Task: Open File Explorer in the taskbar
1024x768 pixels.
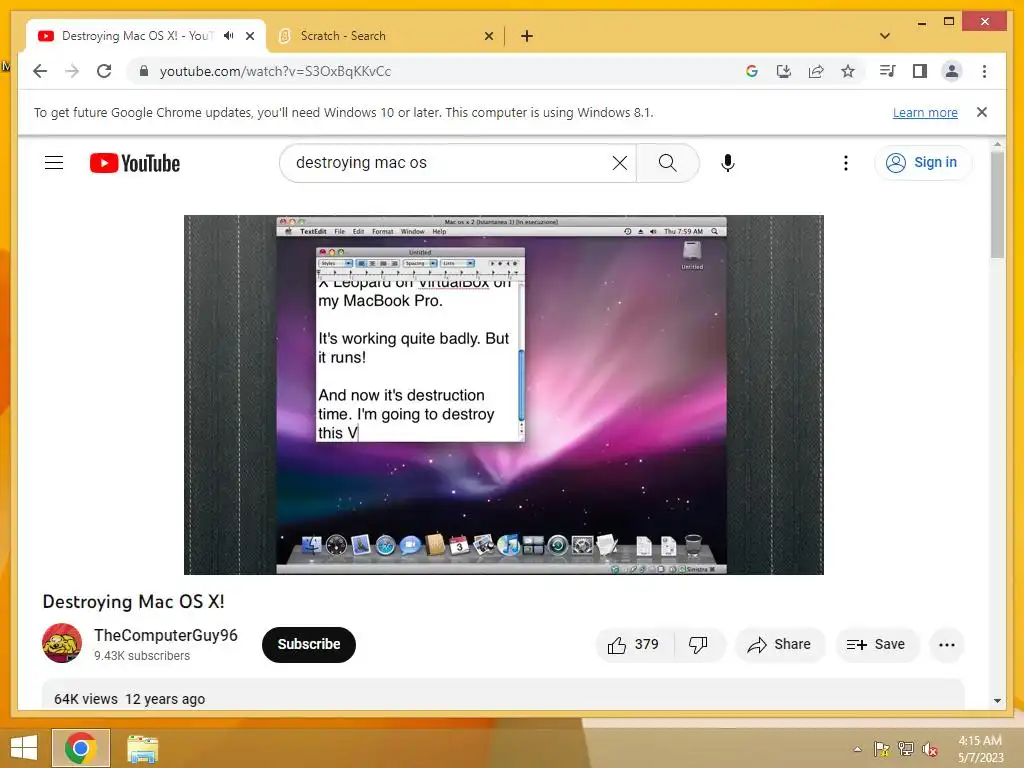Action: [x=142, y=748]
